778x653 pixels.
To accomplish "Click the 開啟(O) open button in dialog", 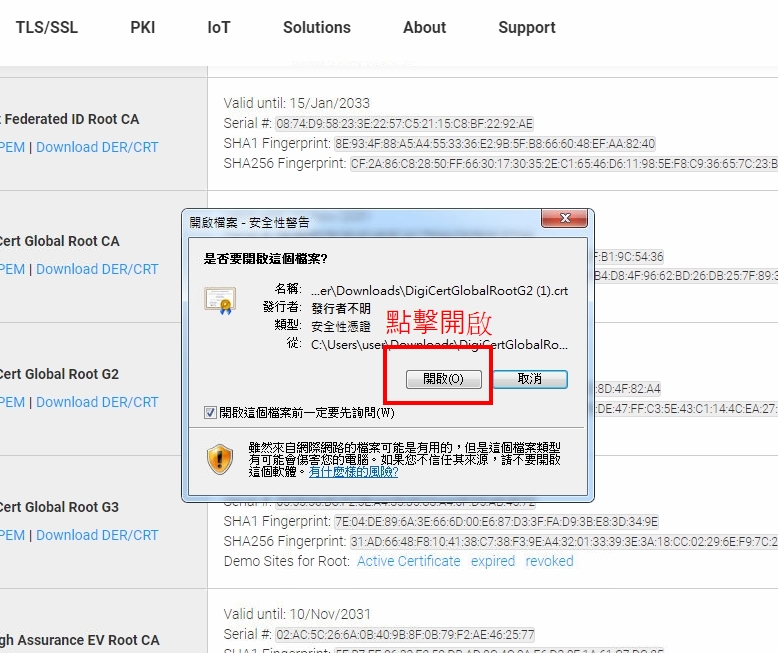I will pyautogui.click(x=444, y=379).
